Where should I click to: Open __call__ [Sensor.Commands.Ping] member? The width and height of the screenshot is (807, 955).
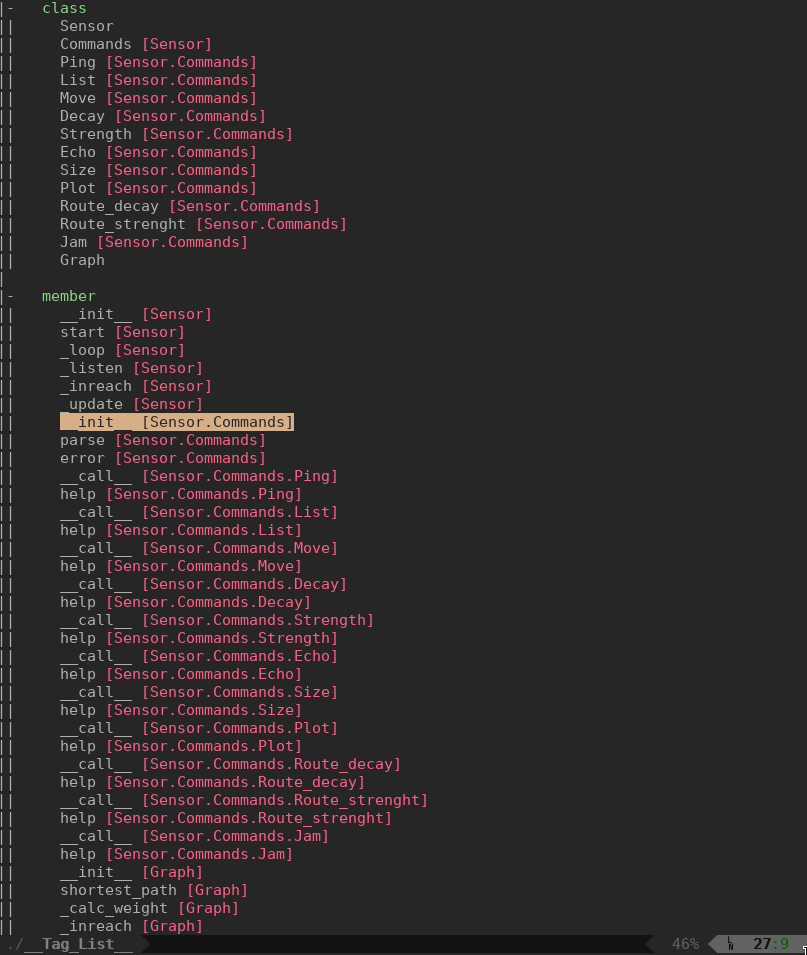click(x=198, y=476)
